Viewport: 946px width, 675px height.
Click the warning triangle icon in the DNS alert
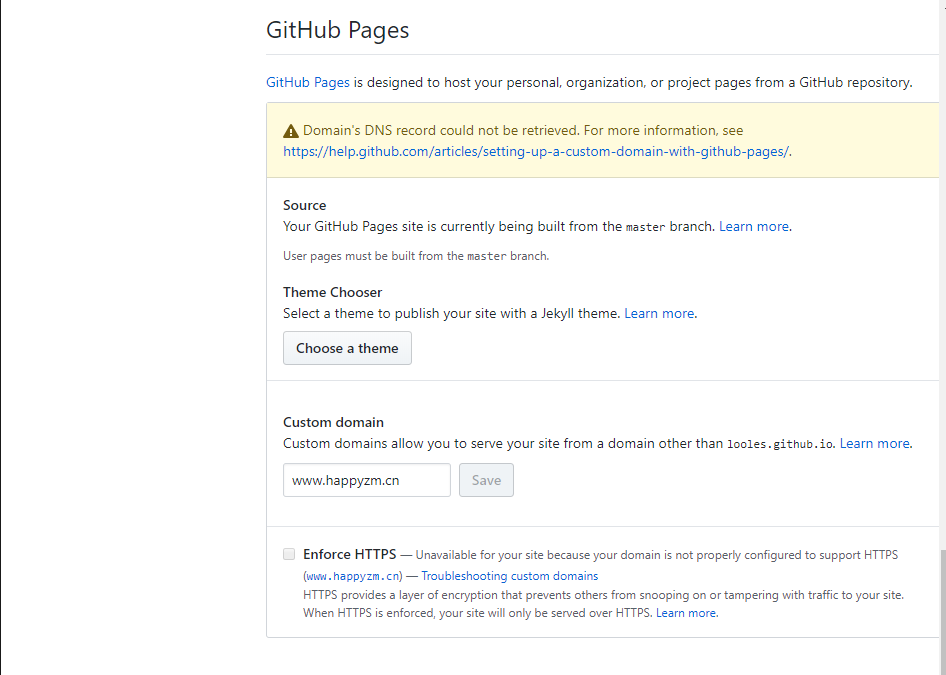(291, 131)
